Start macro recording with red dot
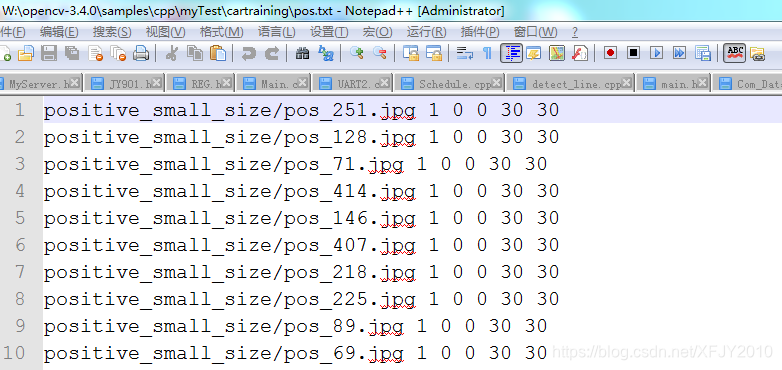 point(610,53)
